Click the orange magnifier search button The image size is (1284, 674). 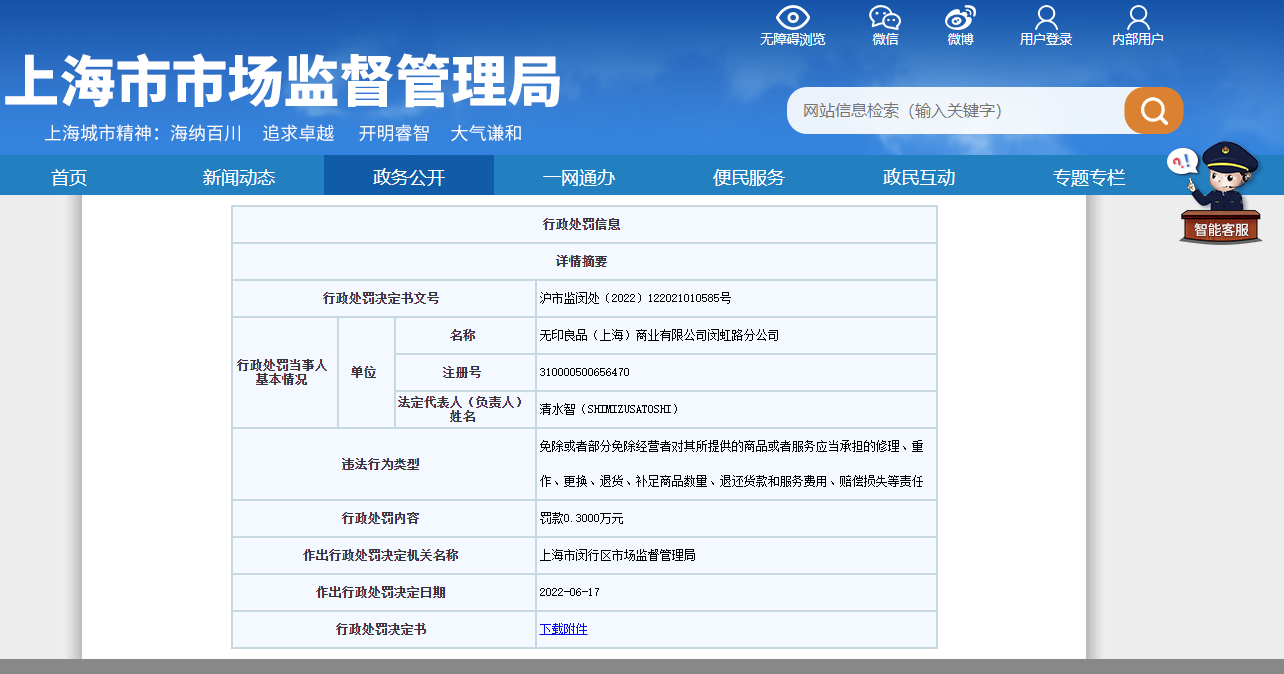coord(1154,110)
